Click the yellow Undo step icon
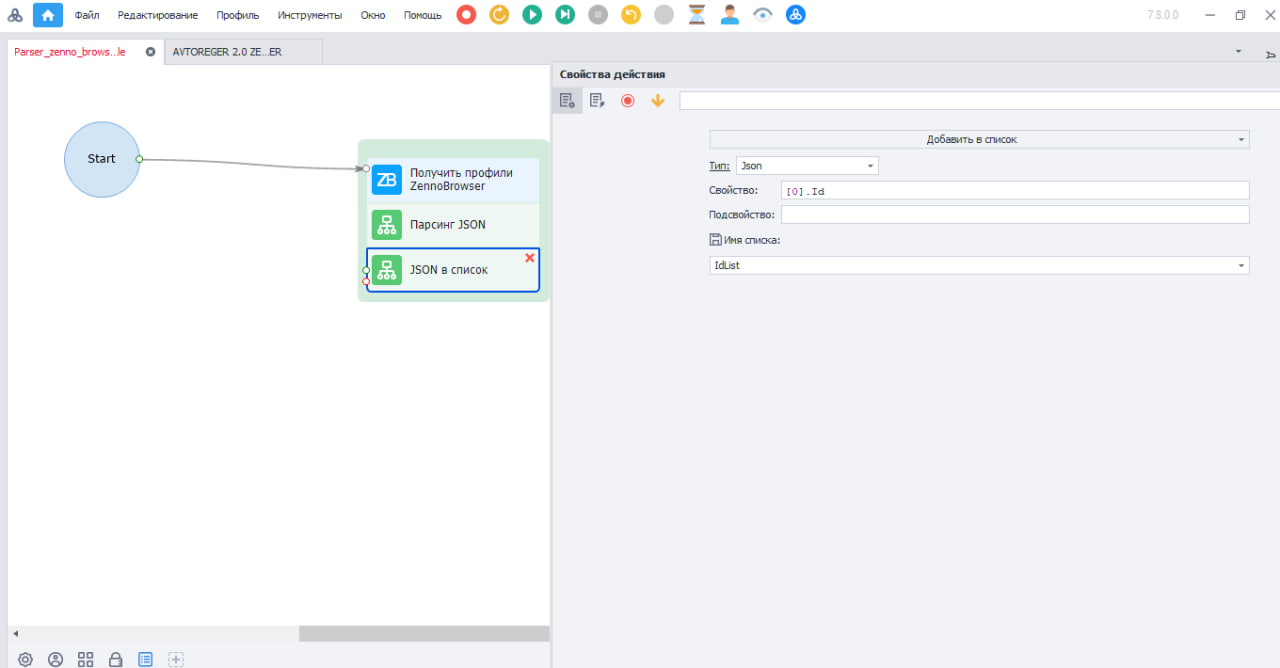 [631, 15]
